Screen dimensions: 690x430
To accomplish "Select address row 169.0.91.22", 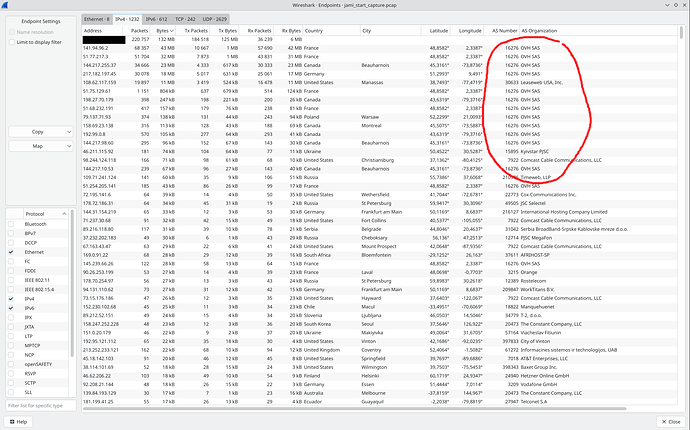I will coord(379,255).
